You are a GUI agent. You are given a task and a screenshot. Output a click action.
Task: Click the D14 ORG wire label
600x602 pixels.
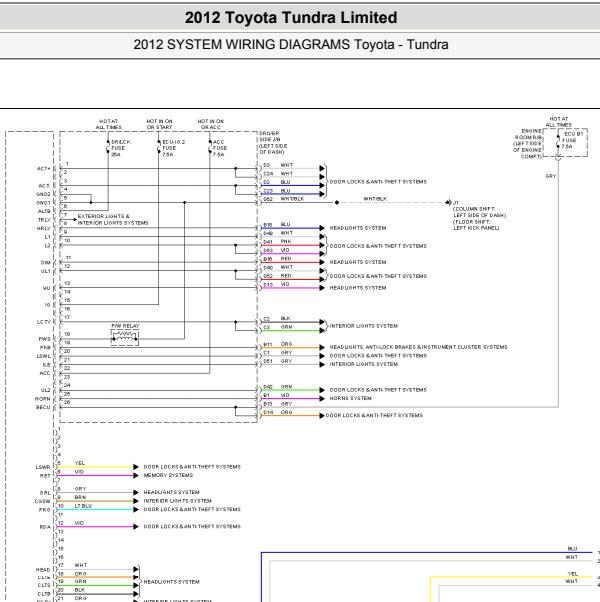(278, 412)
